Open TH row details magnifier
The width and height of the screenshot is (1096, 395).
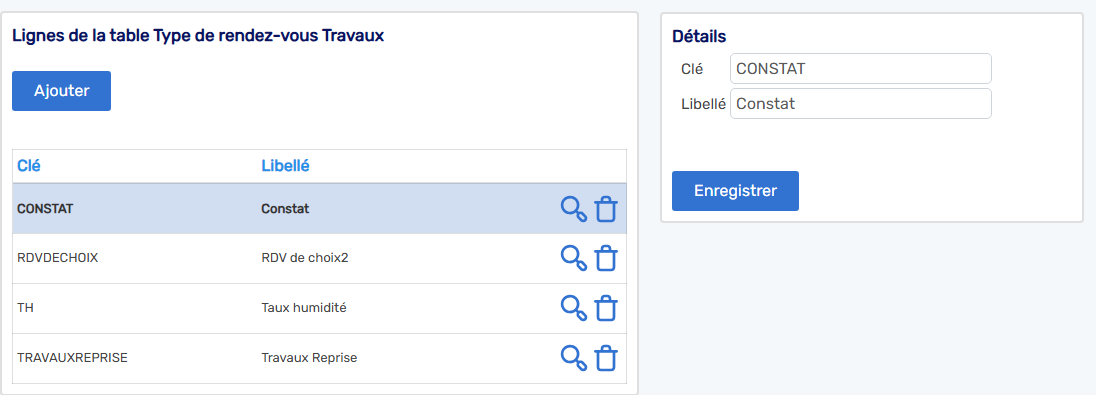[x=574, y=308]
